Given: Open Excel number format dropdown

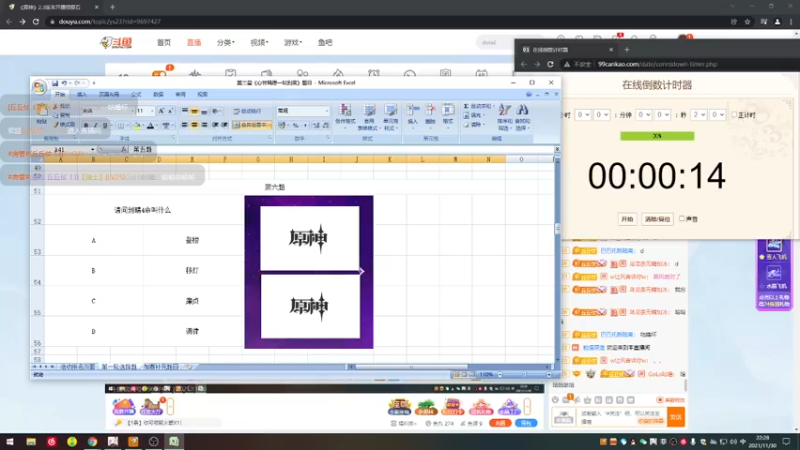Looking at the screenshot, I should 327,111.
